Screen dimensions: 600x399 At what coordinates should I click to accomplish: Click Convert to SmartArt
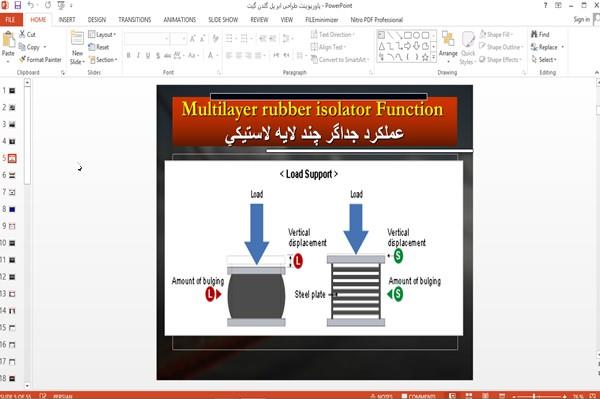click(x=340, y=60)
